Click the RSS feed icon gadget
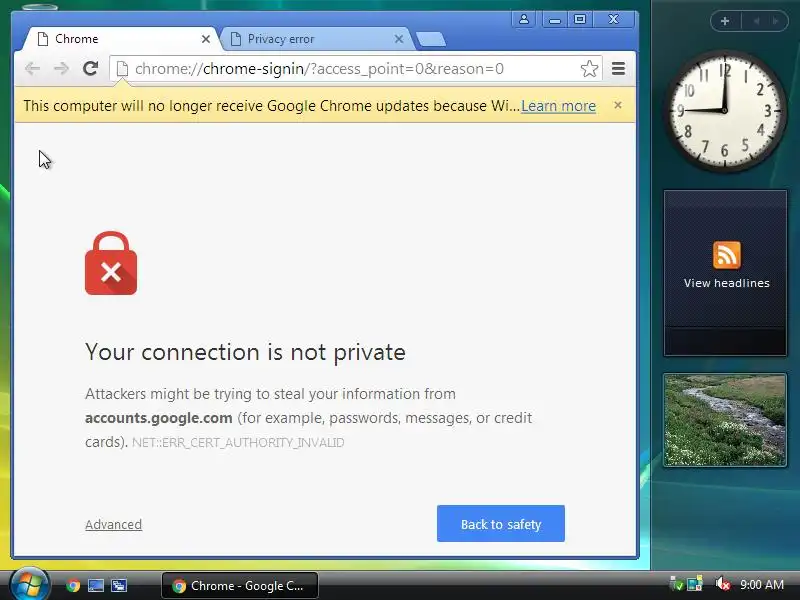The image size is (800, 600). coord(727,255)
